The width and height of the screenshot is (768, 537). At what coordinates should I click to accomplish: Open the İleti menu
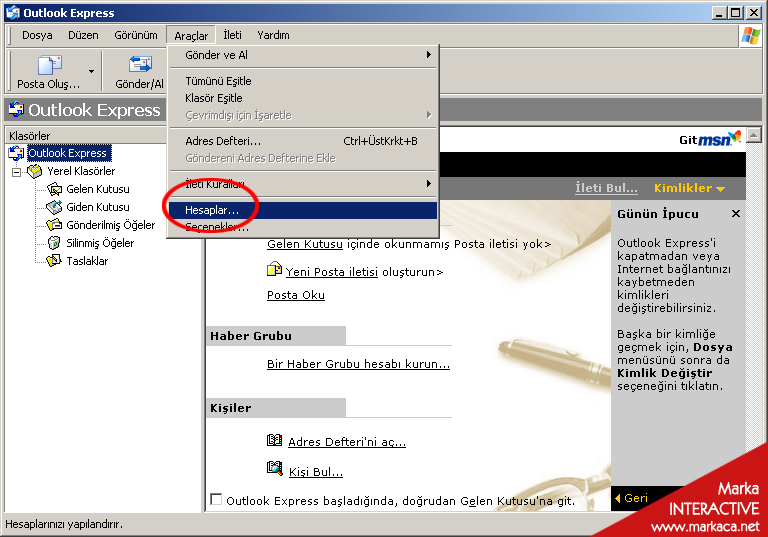tap(232, 35)
